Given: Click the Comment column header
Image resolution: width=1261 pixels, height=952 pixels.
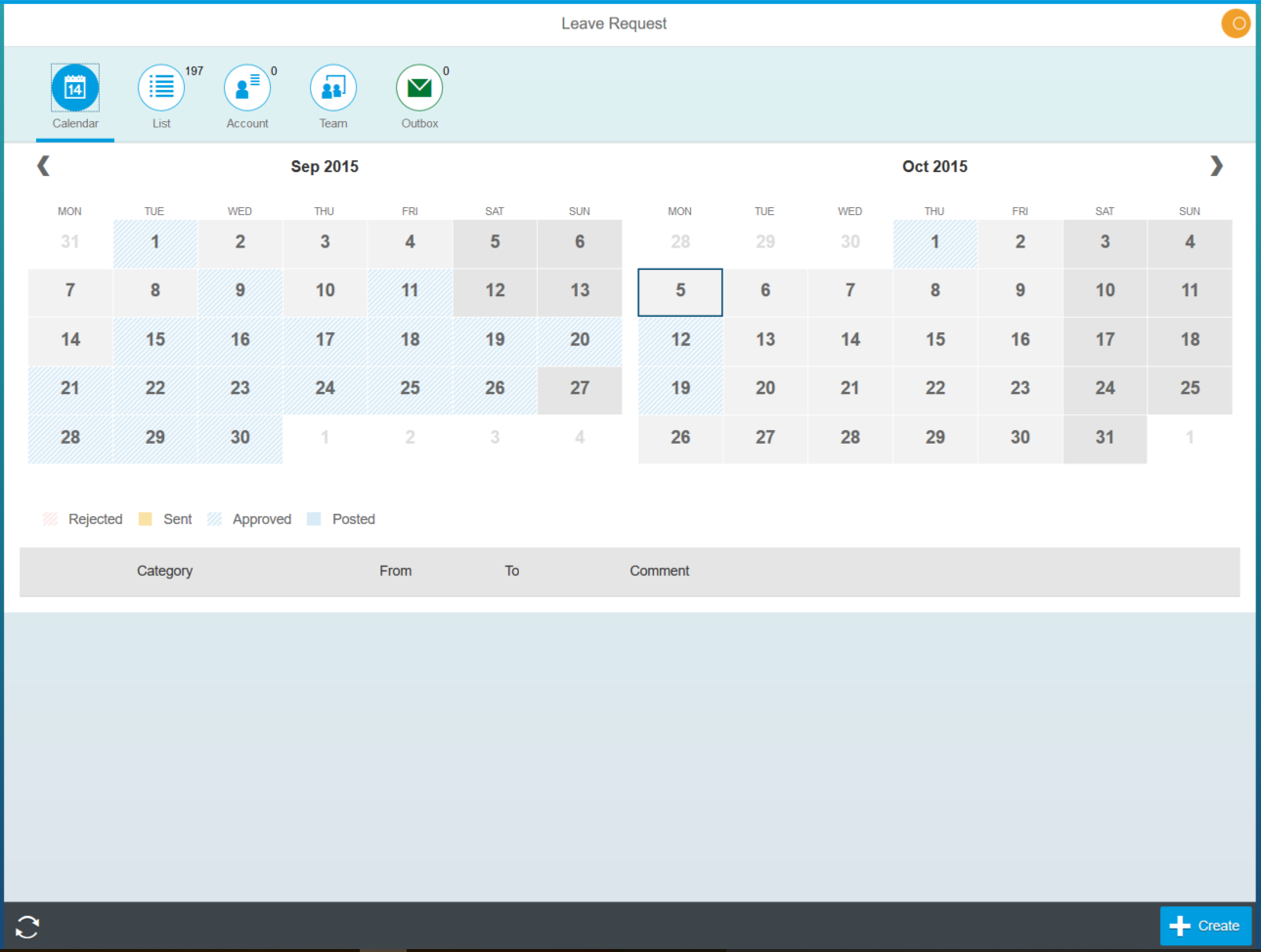Looking at the screenshot, I should click(x=659, y=571).
